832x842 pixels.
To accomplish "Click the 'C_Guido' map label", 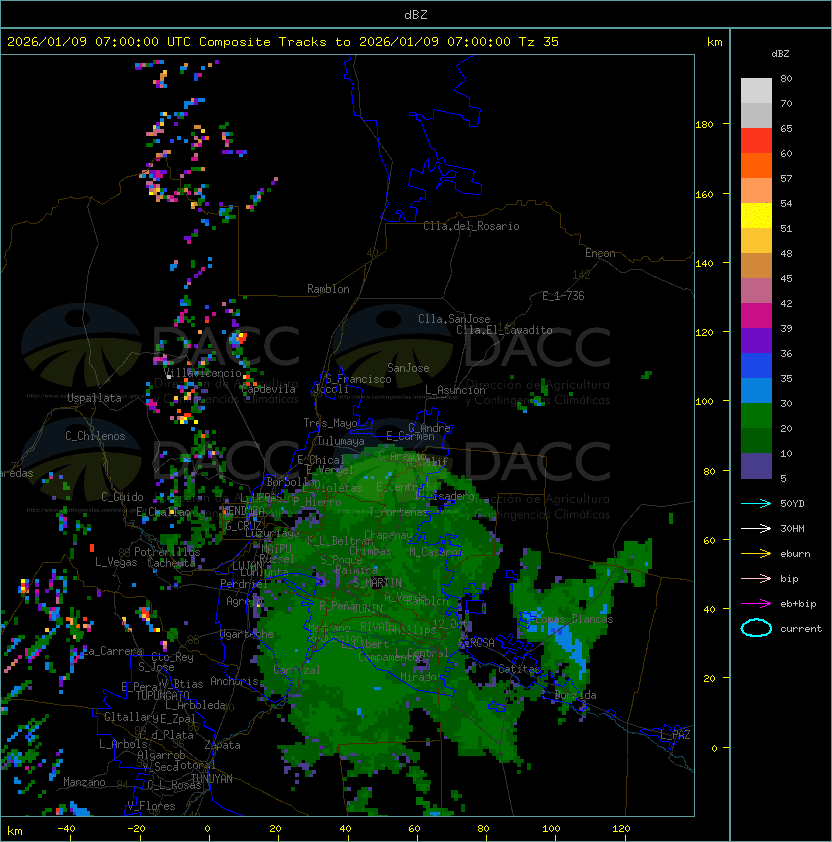I will point(122,497).
